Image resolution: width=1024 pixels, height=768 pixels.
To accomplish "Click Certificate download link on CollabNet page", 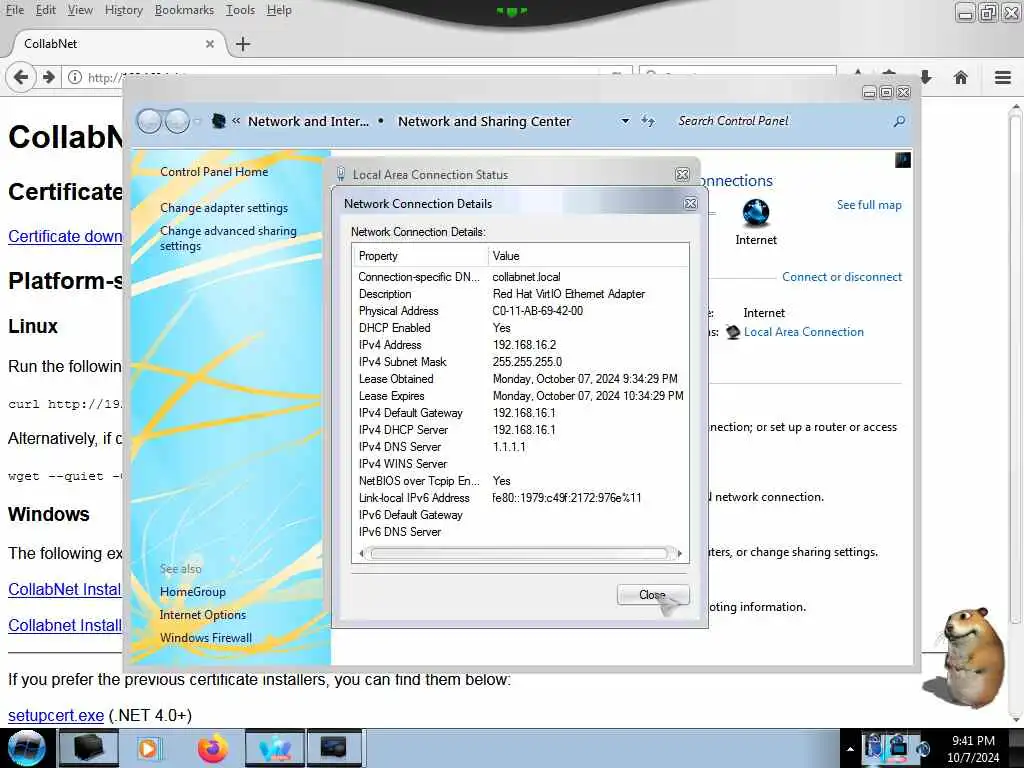I will click(x=65, y=236).
